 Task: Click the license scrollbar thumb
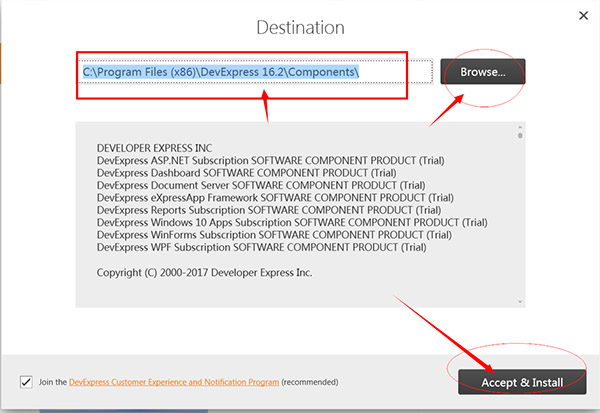pos(520,135)
